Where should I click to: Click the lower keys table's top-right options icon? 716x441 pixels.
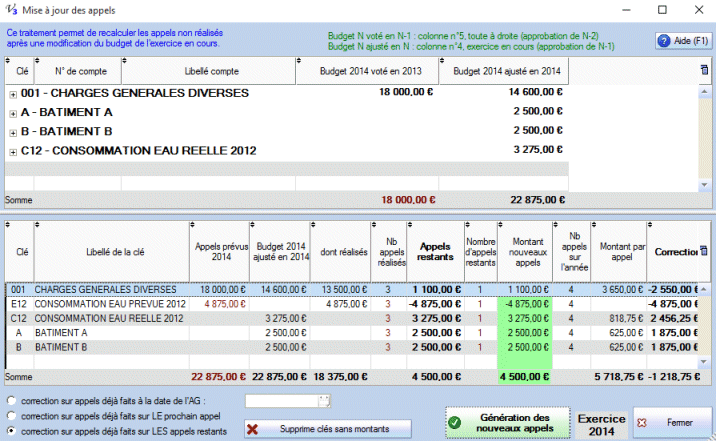point(703,252)
